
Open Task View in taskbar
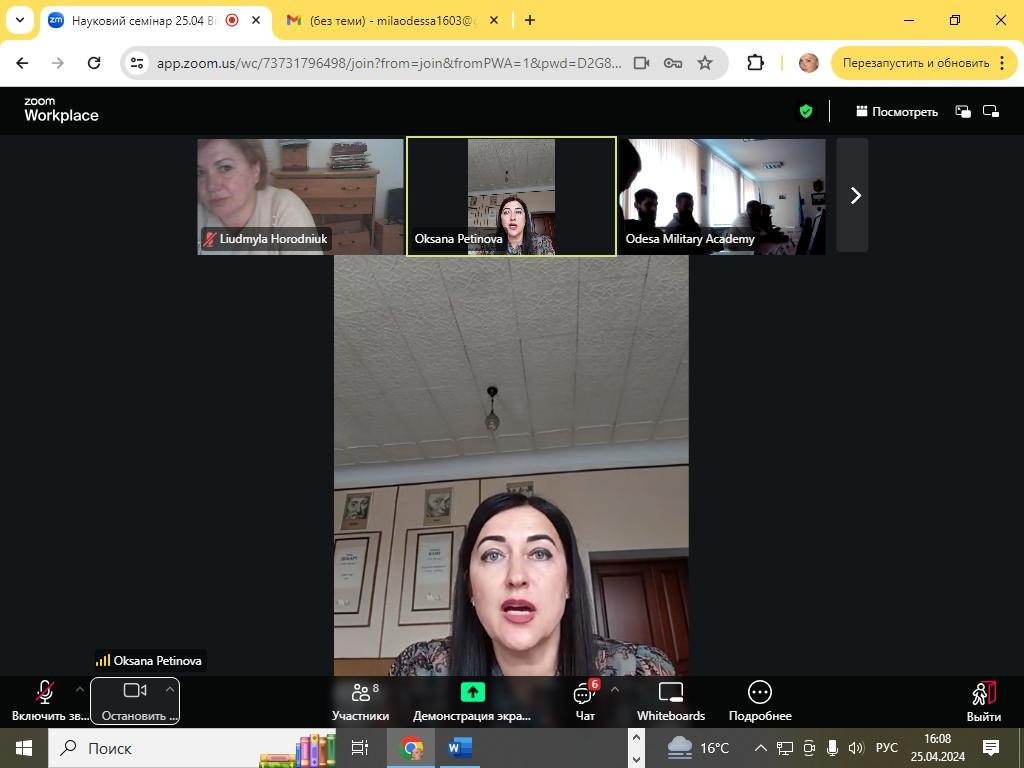tap(360, 748)
